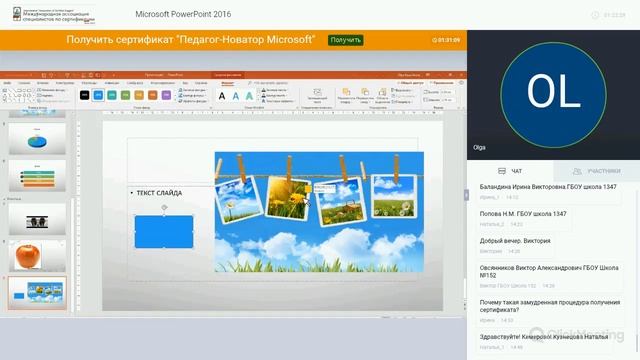
Task: Click the shape Height input field
Action: [x=447, y=92]
